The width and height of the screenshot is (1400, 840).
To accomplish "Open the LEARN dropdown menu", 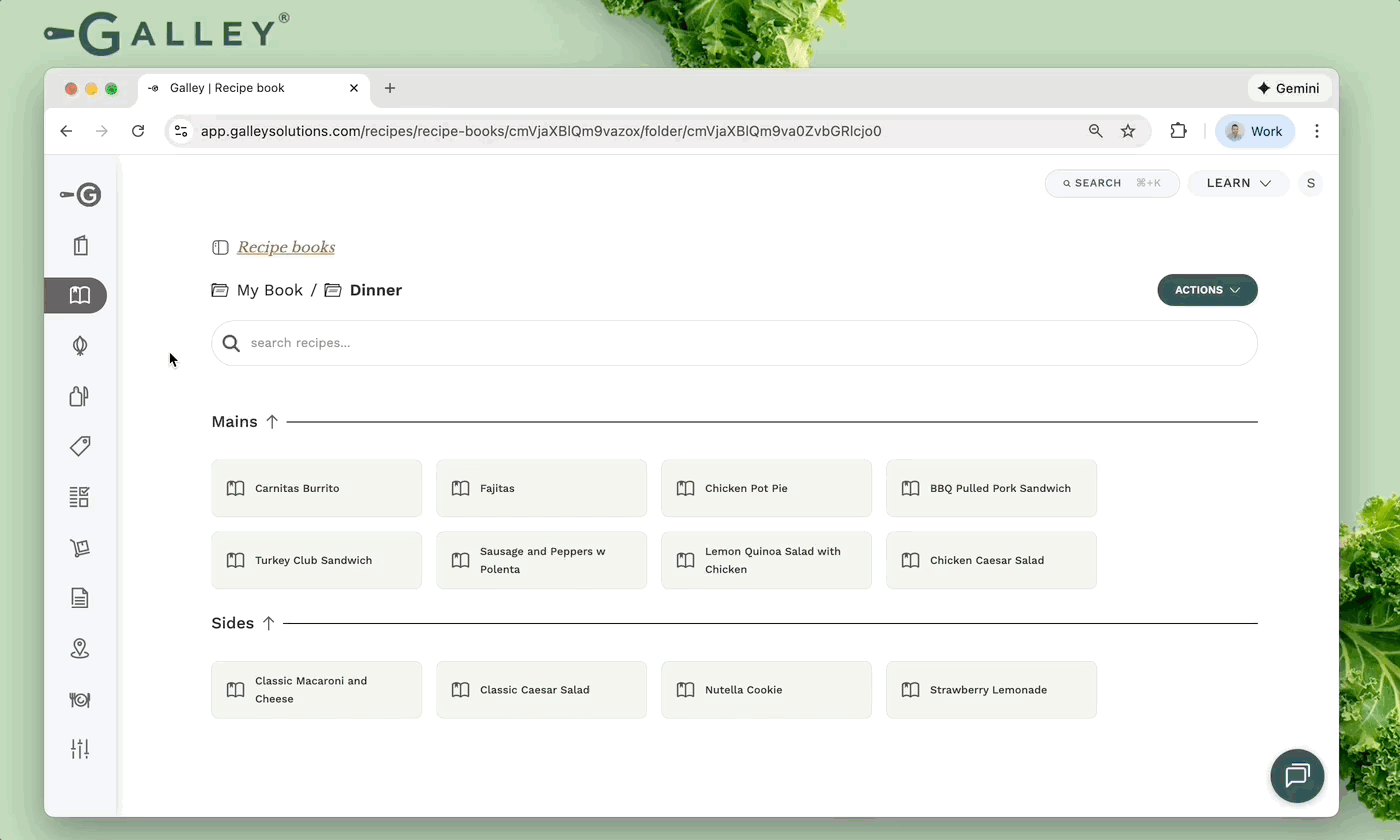I will [x=1238, y=183].
